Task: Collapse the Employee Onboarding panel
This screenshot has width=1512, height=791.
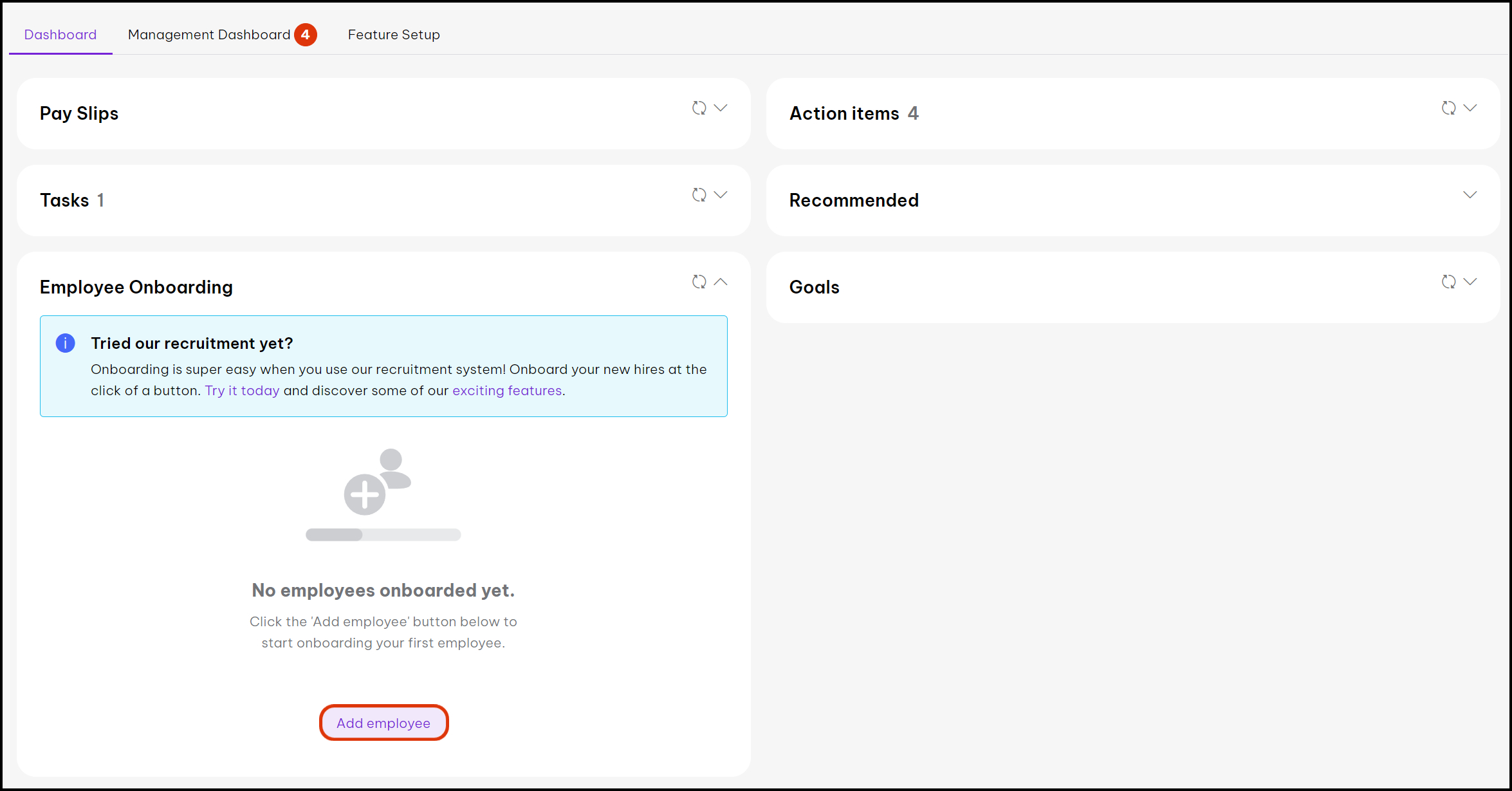Action: (721, 282)
